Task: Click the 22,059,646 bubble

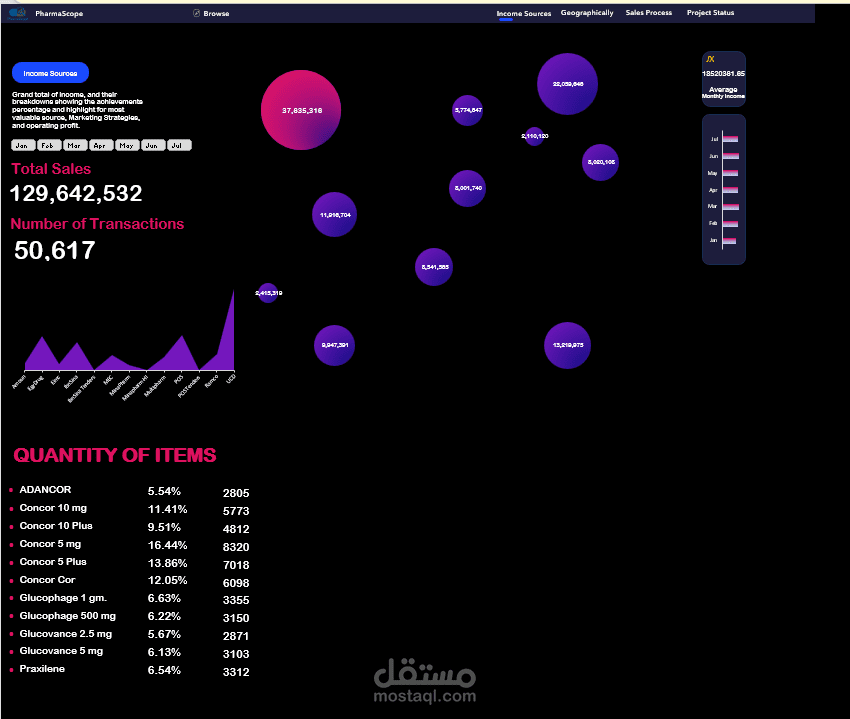Action: (568, 84)
